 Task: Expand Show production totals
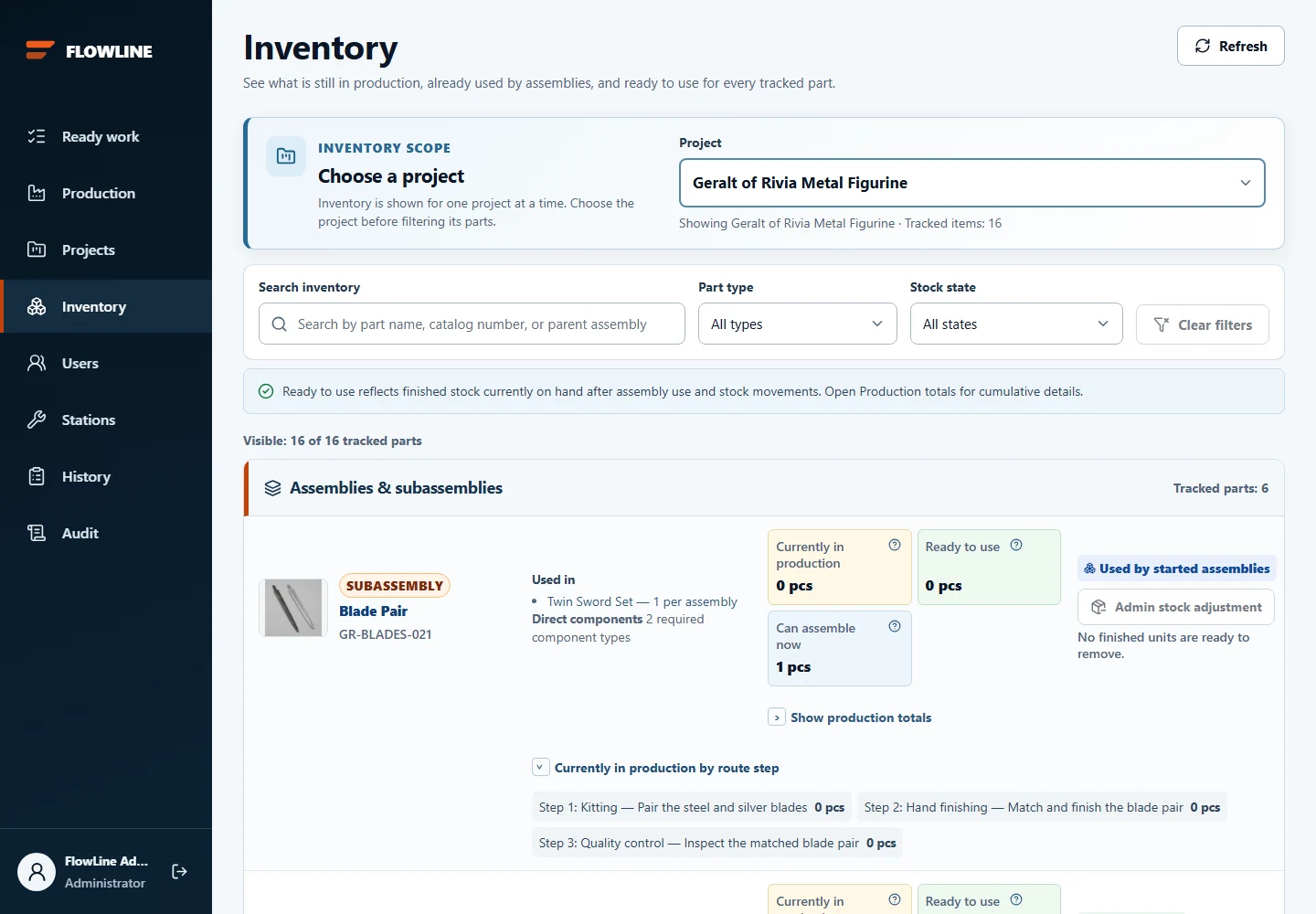[x=850, y=717]
